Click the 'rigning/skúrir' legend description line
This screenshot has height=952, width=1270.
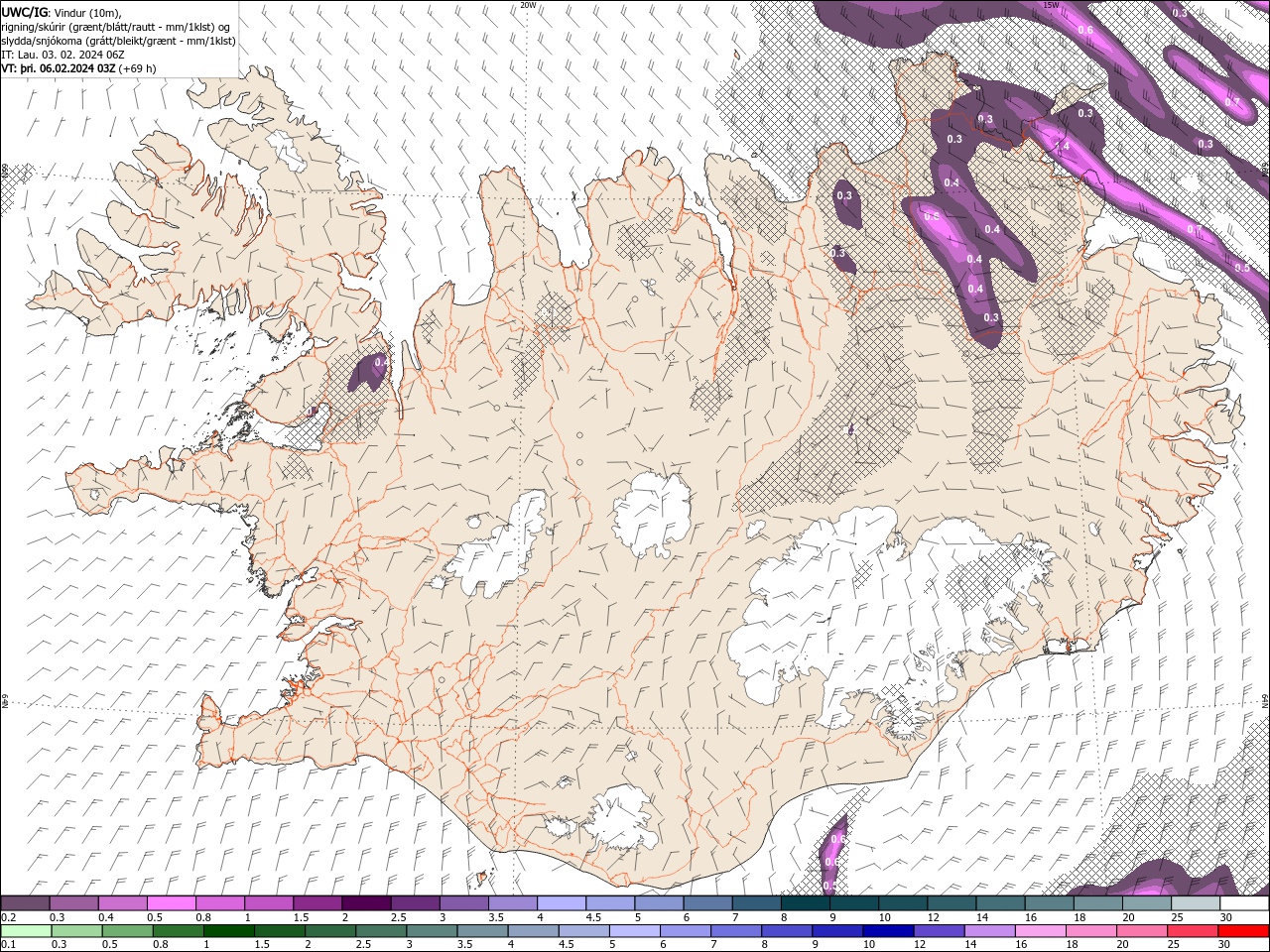pyautogui.click(x=117, y=27)
